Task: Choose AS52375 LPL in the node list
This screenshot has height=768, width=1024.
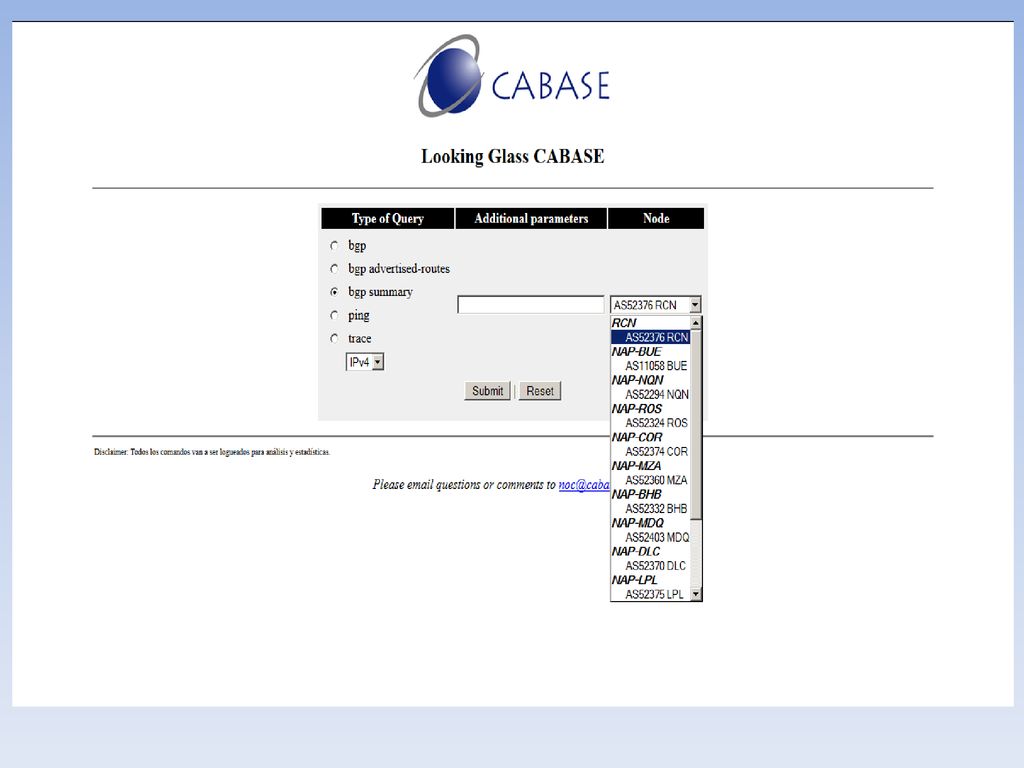Action: [x=650, y=594]
